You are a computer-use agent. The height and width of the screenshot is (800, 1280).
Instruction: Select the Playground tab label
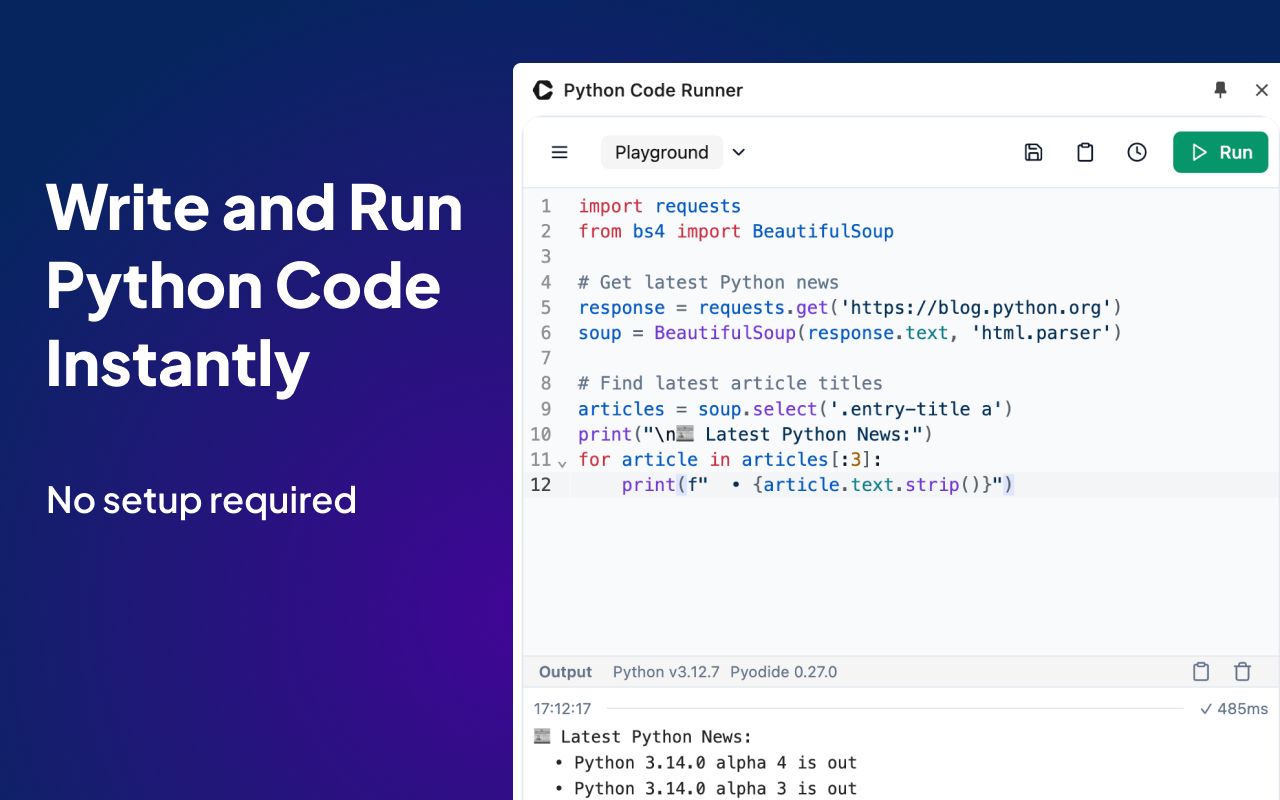tap(661, 152)
